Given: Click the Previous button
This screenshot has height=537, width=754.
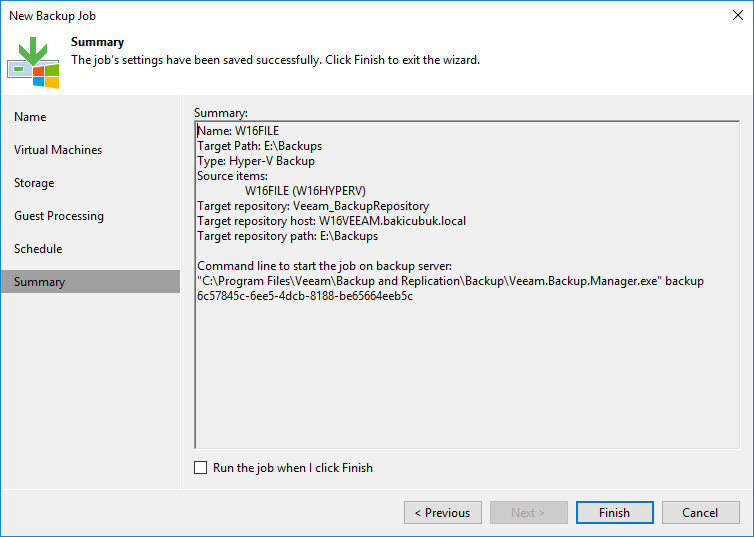Looking at the screenshot, I should click(x=443, y=512).
